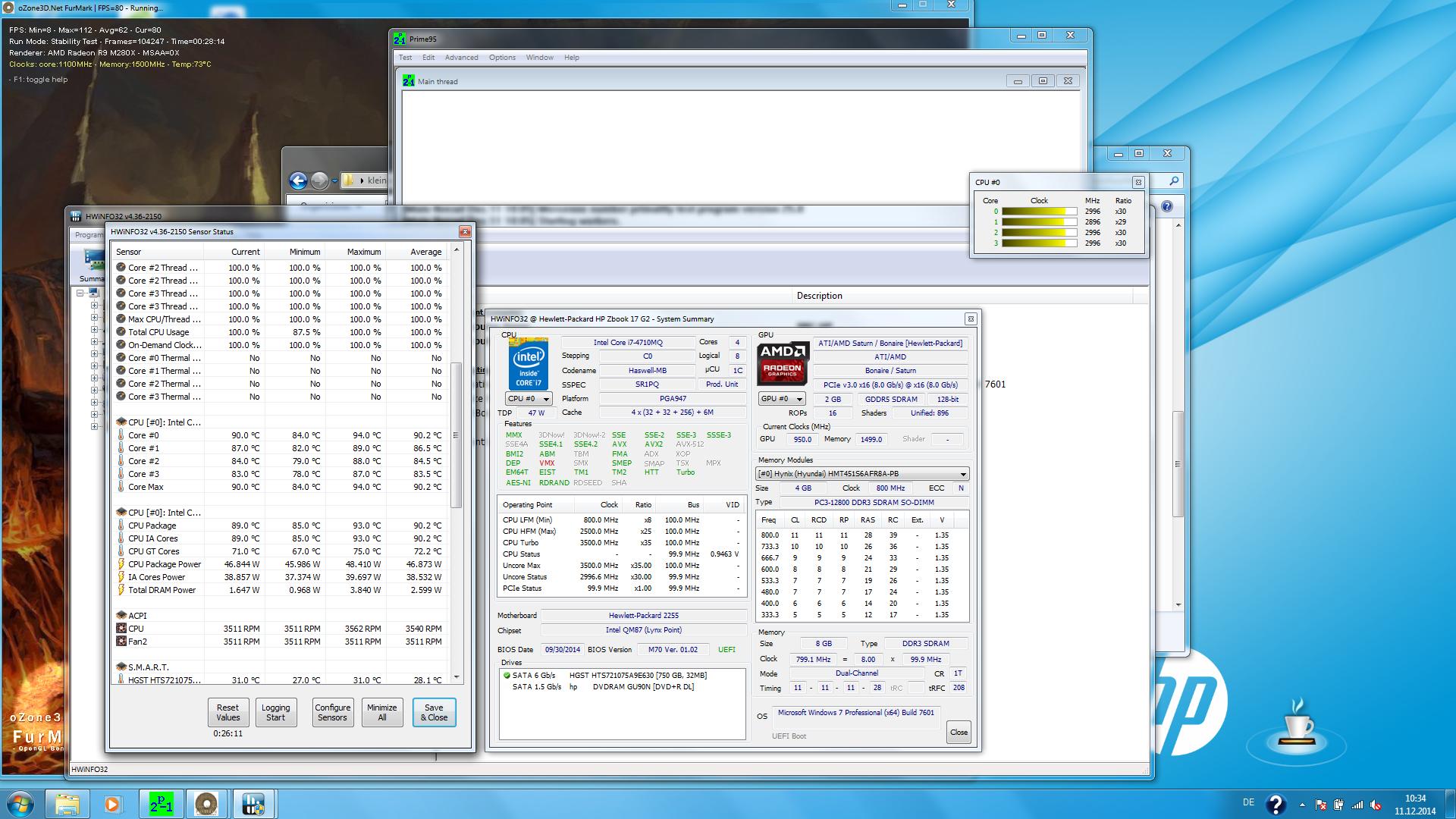This screenshot has height=819, width=1456.
Task: Click the Explorer back arrow button
Action: (298, 180)
